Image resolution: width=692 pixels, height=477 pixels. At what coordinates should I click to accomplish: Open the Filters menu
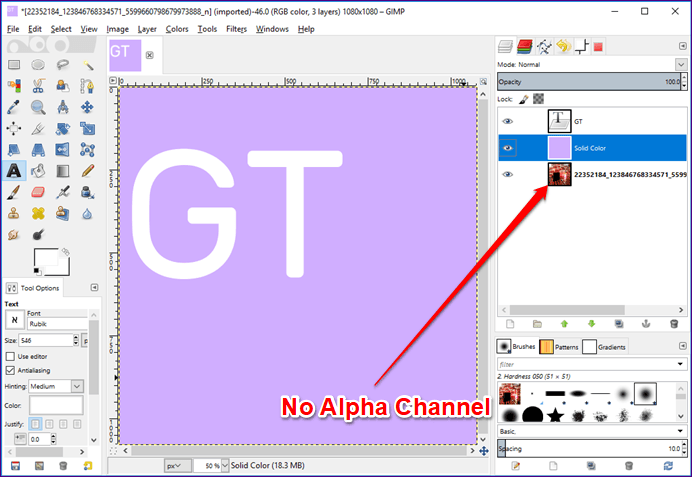pyautogui.click(x=237, y=29)
